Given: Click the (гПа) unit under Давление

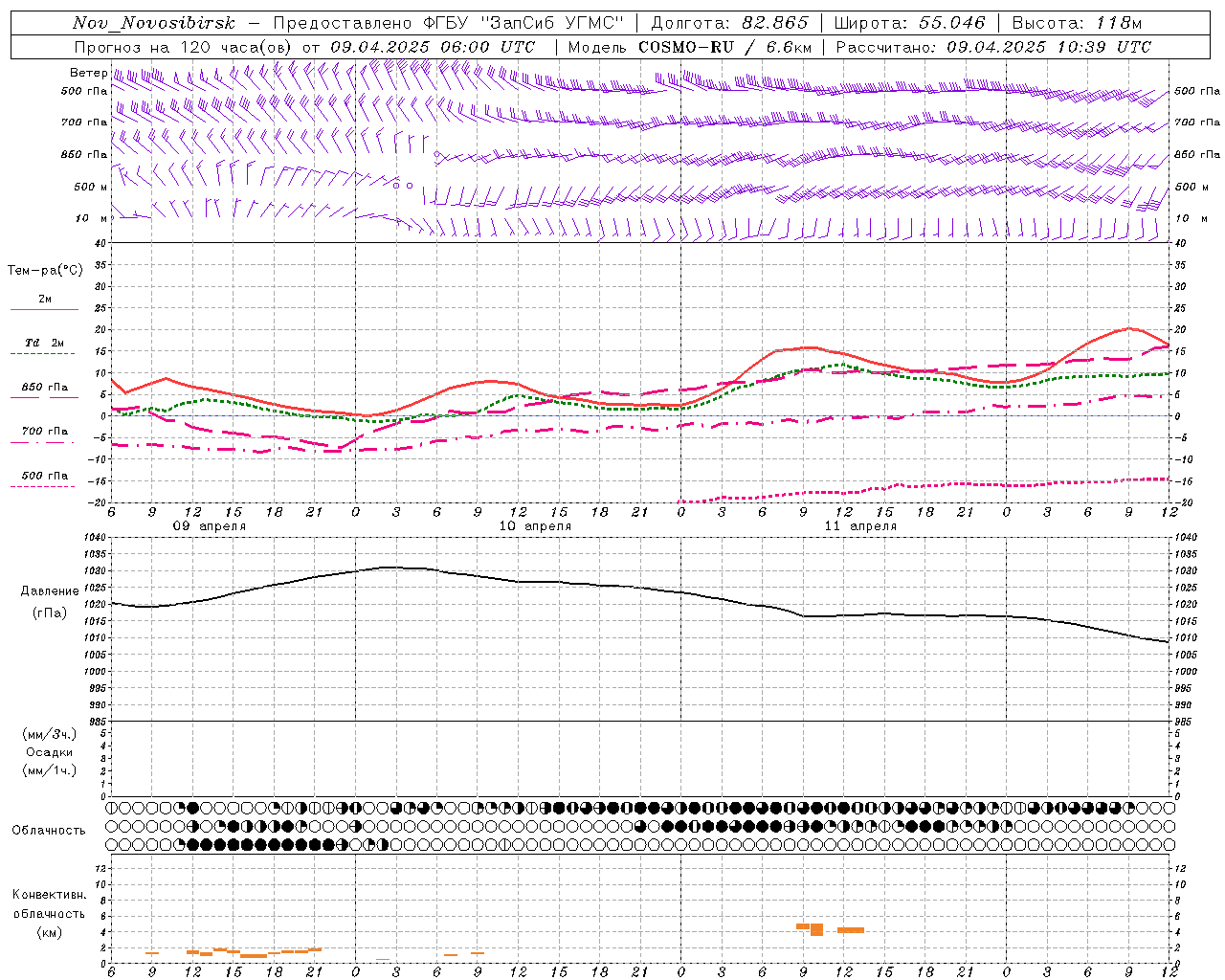Looking at the screenshot, I should click(x=50, y=612).
